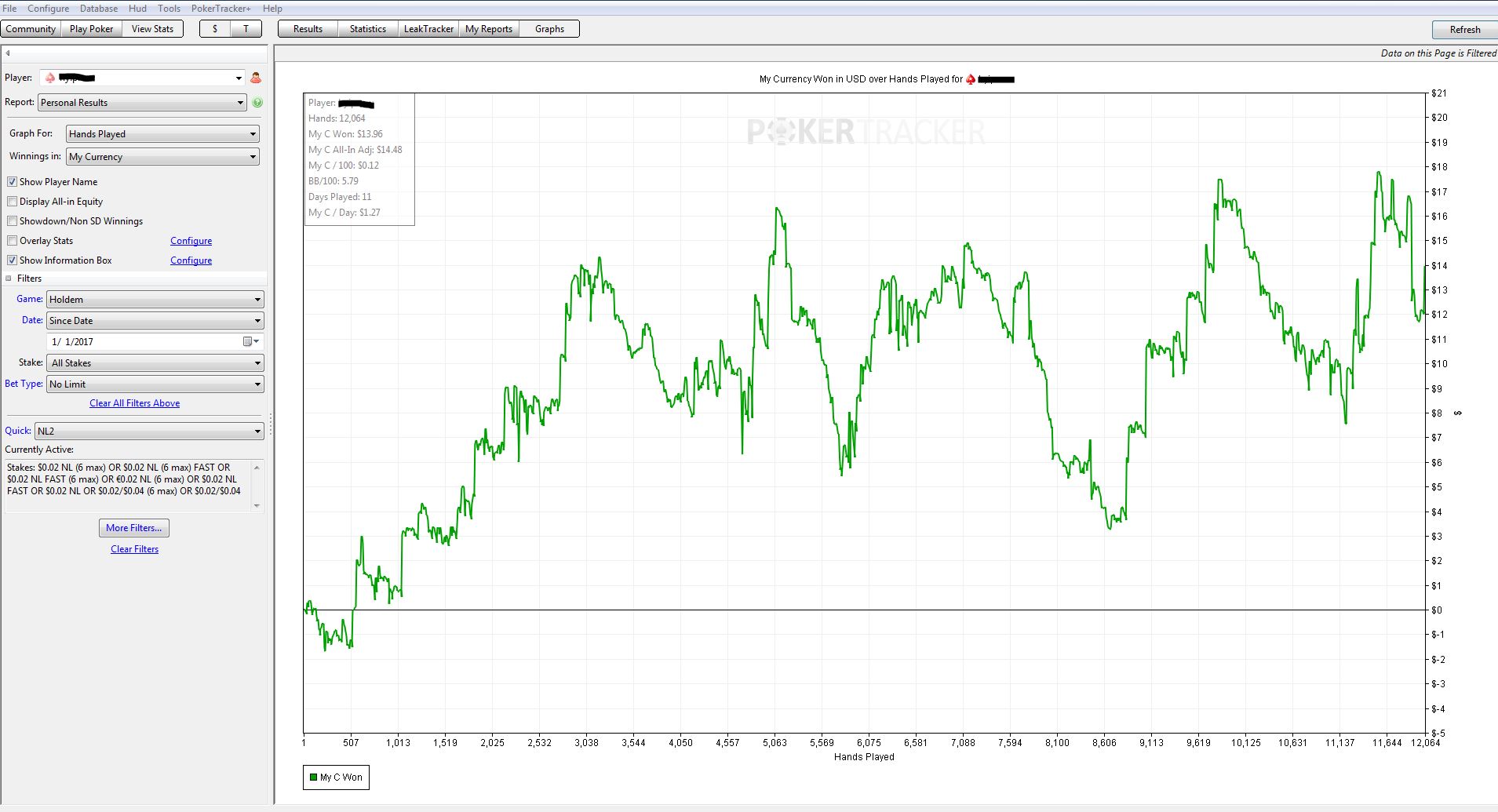Viewport: 1498px width, 812px height.
Task: Click the More Filters button
Action: coord(134,528)
